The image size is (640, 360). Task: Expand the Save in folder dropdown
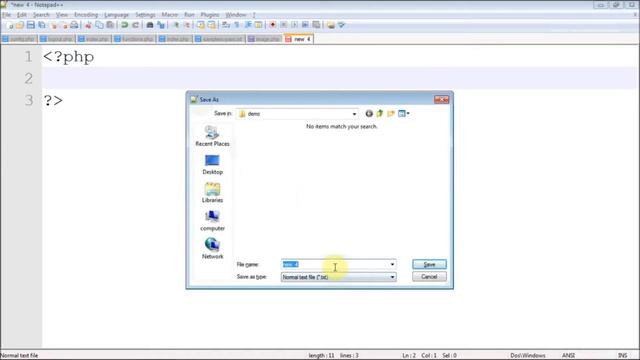point(354,114)
